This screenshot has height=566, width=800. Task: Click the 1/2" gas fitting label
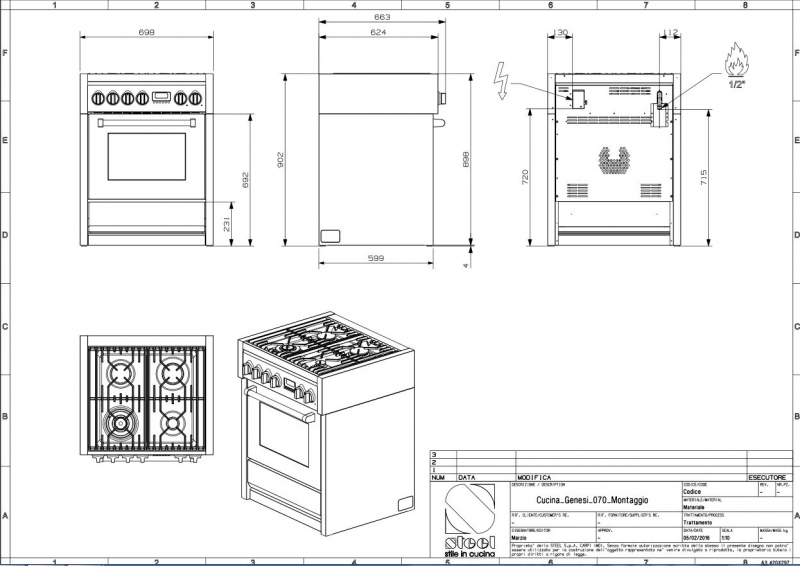pos(736,86)
